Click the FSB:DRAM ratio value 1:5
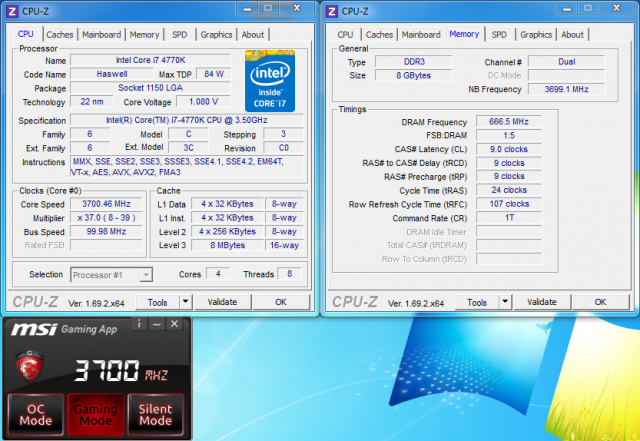The width and height of the screenshot is (640, 441). point(509,135)
